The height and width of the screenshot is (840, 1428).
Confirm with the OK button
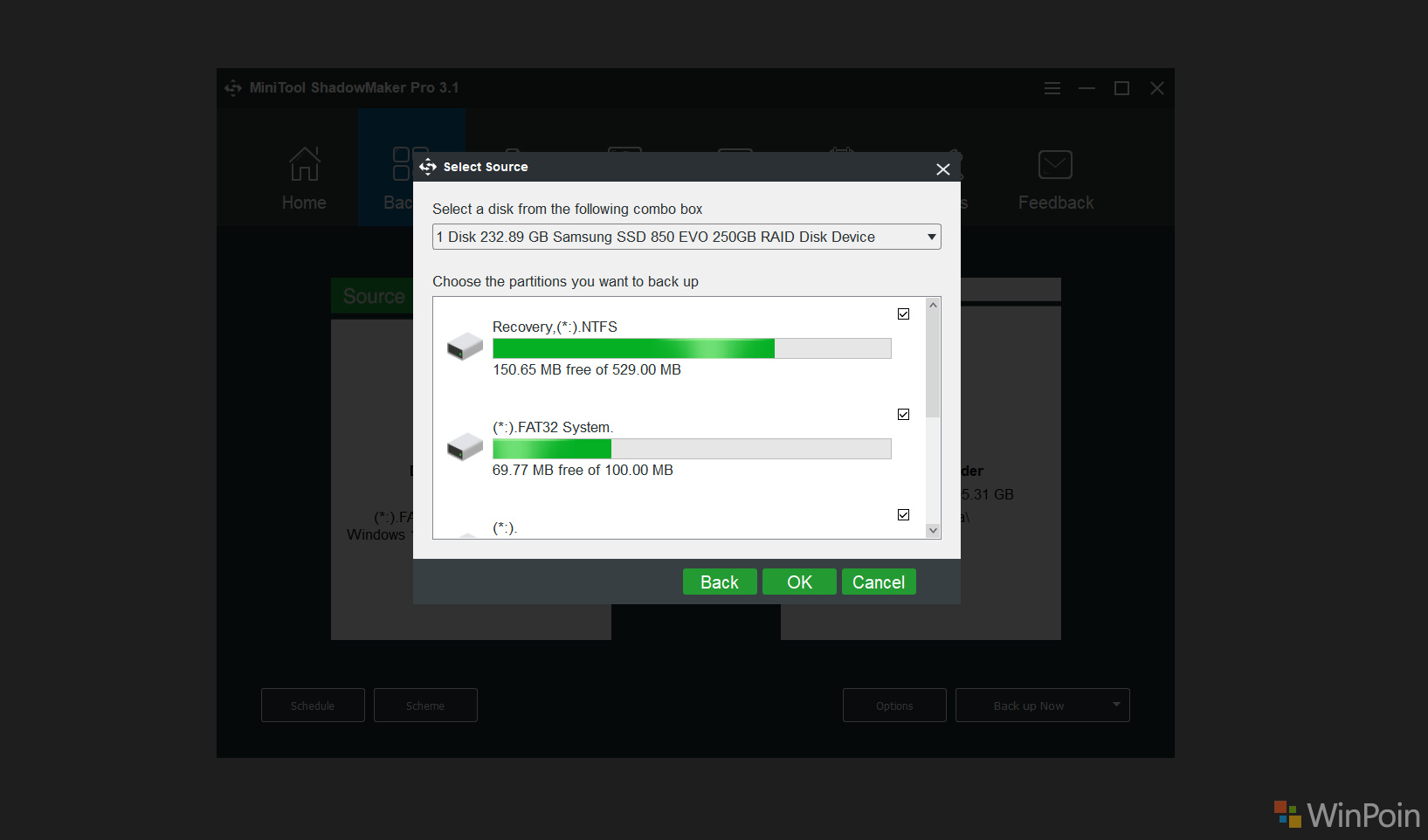point(799,582)
